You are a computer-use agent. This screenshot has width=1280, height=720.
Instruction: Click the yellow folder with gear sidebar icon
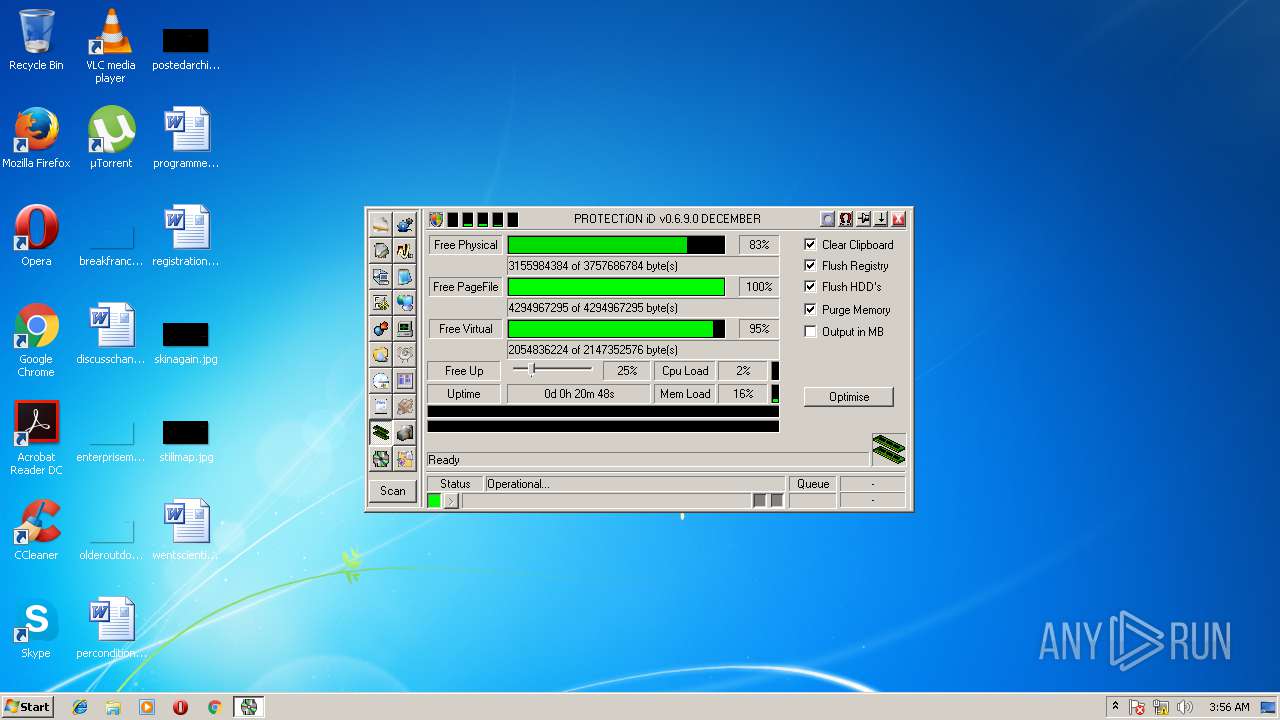[405, 459]
